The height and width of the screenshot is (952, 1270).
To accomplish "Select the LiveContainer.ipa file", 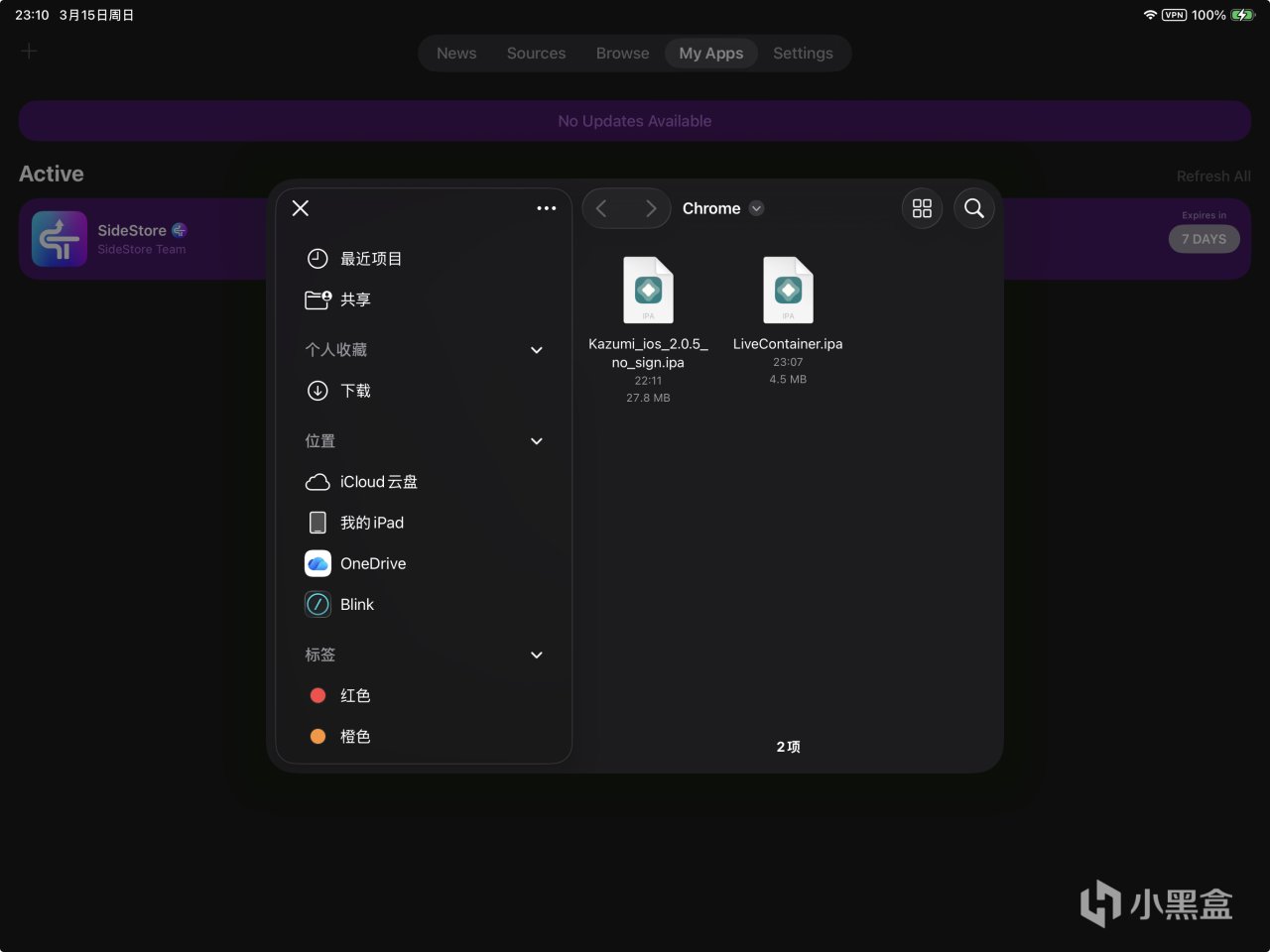I will pos(788,320).
